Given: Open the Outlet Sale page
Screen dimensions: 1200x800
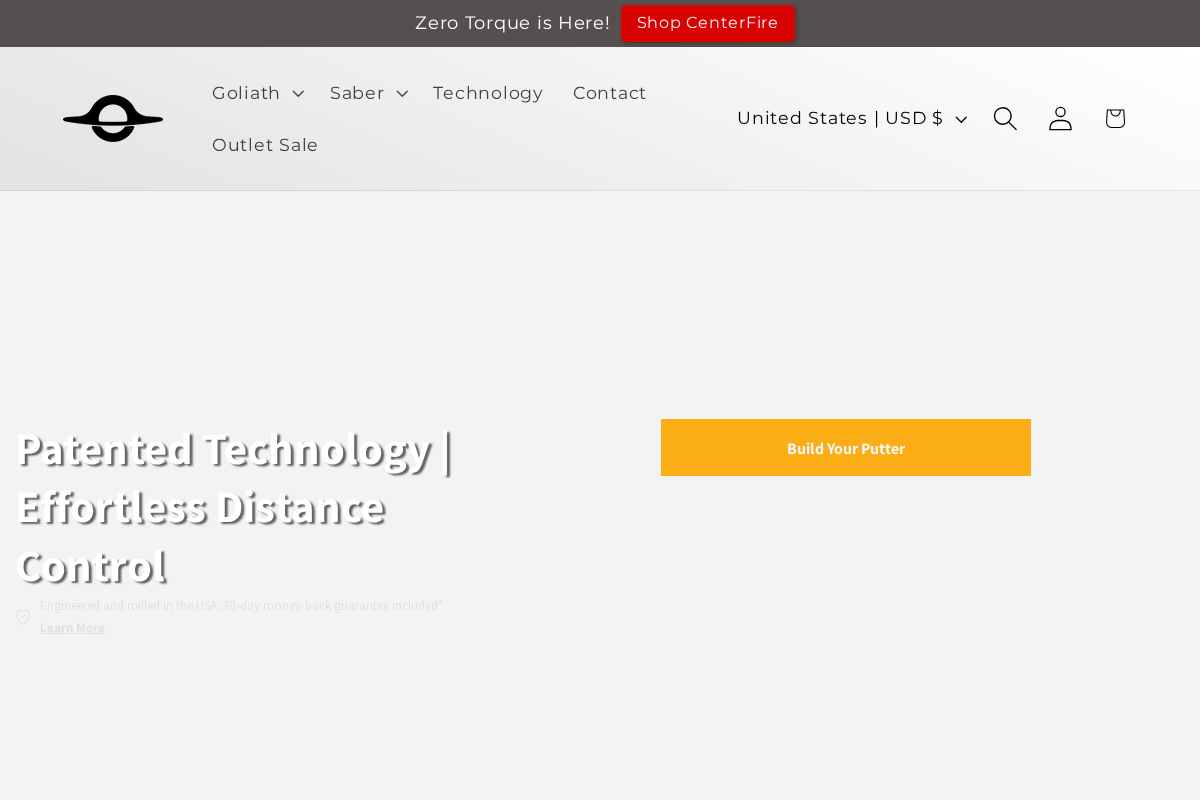Looking at the screenshot, I should click(x=265, y=145).
